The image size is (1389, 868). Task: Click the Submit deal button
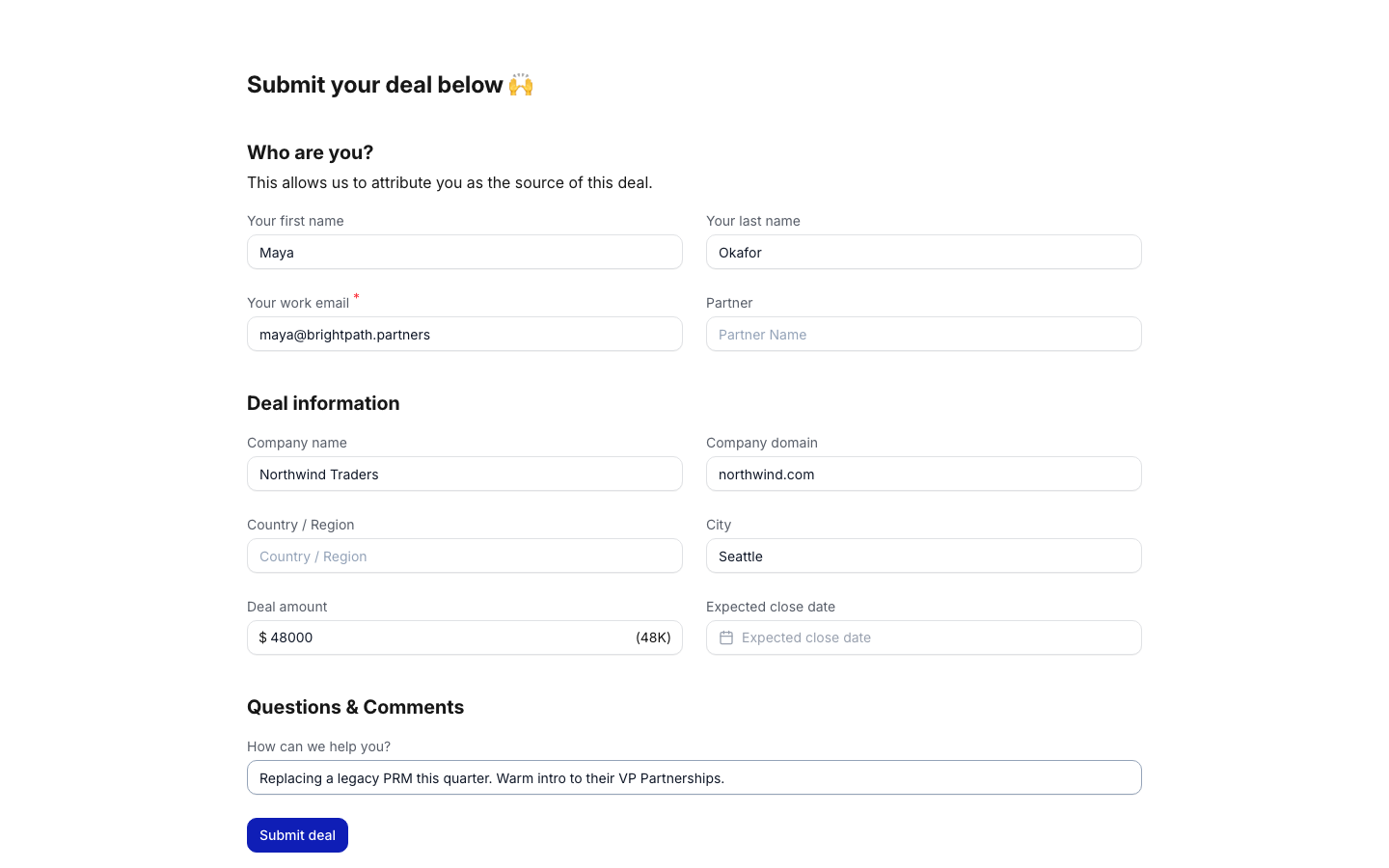[x=297, y=835]
